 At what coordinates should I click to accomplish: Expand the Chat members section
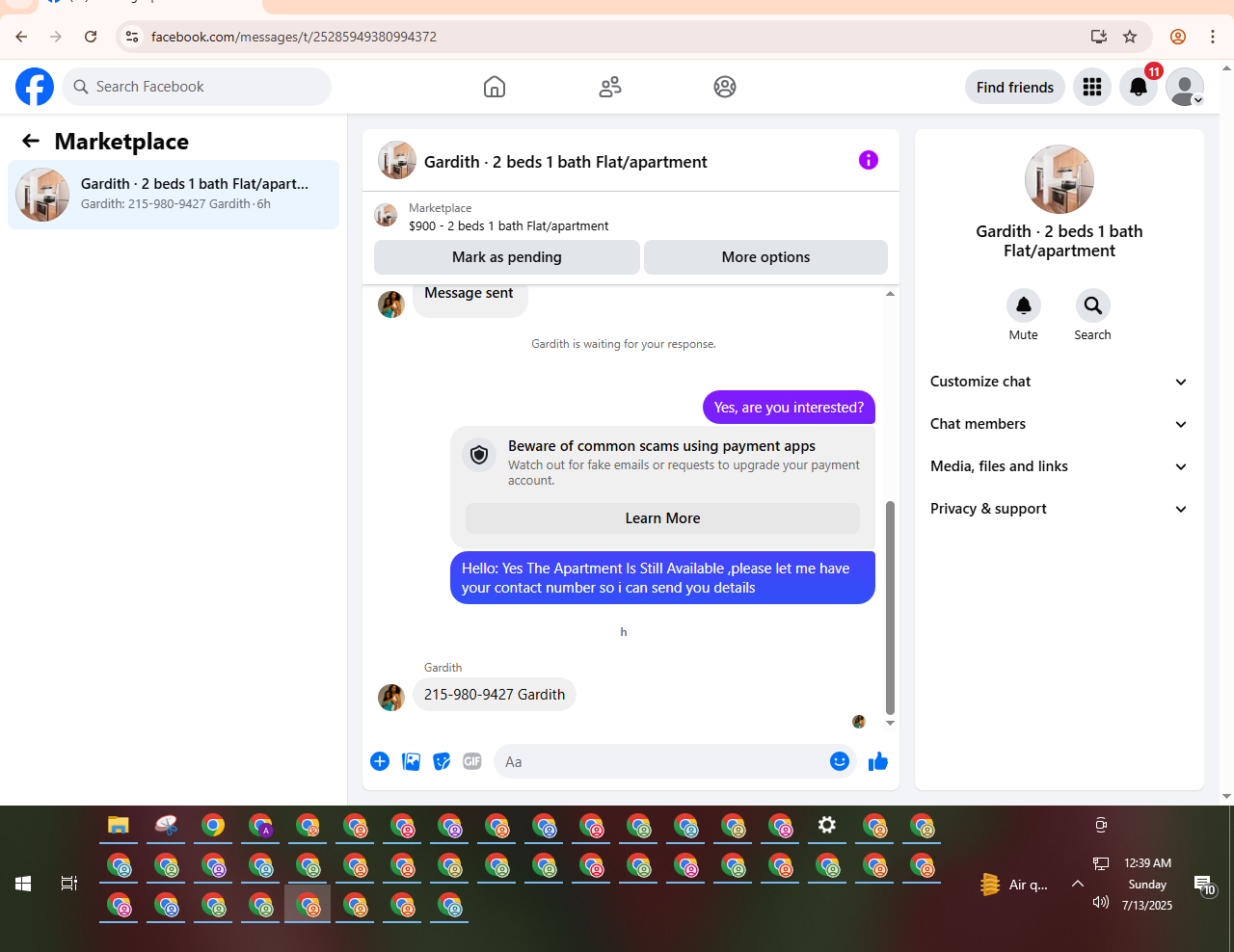pos(1059,424)
